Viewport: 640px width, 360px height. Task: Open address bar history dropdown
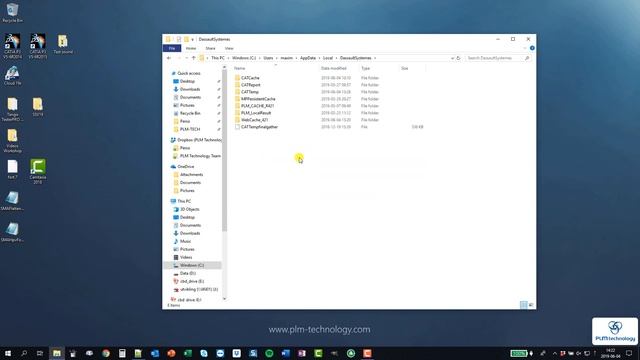[452, 58]
